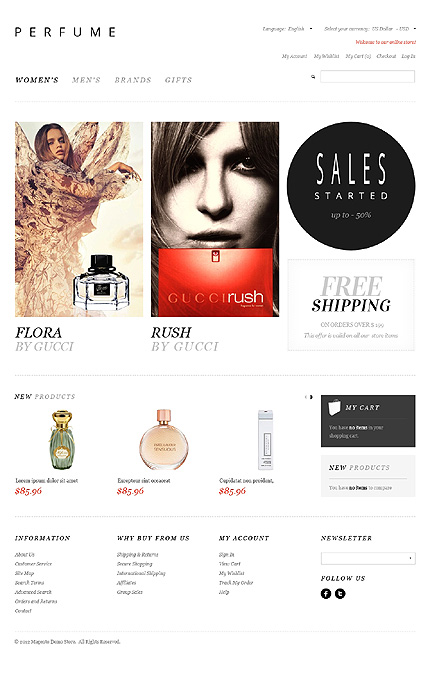Viewport: 430px width, 680px height.
Task: Open the Facebook follow icon
Action: pyautogui.click(x=326, y=594)
